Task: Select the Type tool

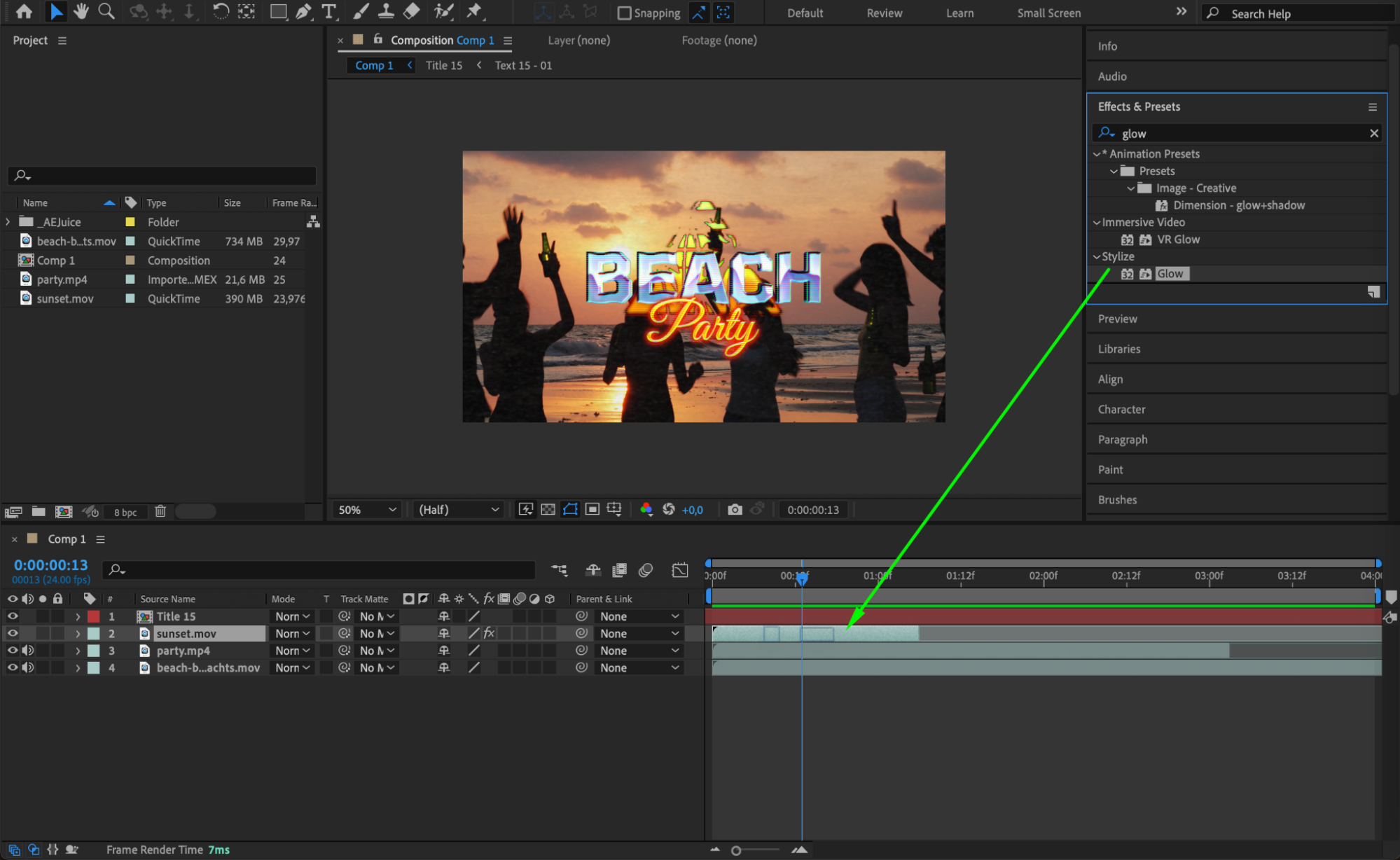Action: point(328,11)
